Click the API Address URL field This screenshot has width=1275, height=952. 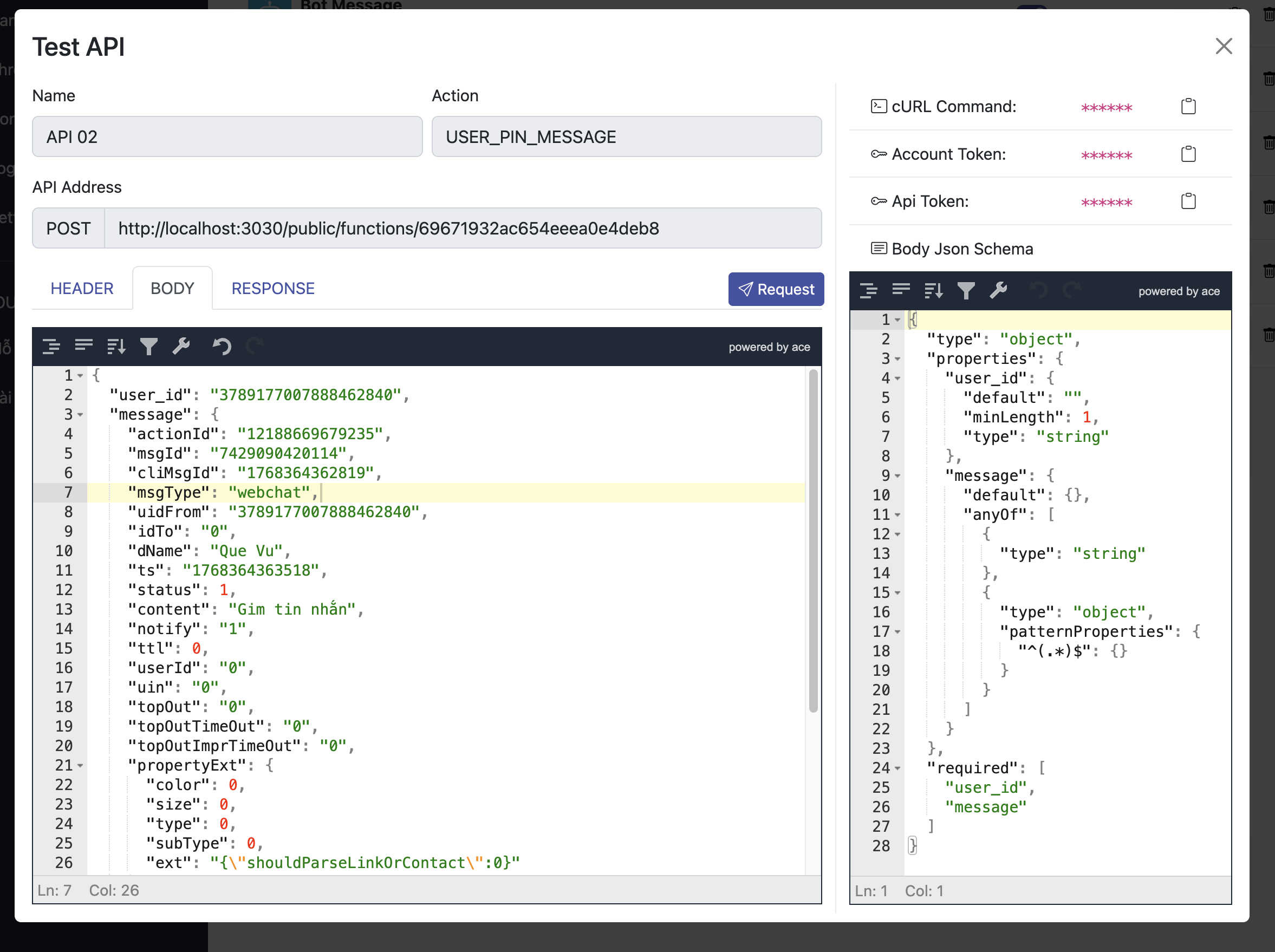click(461, 228)
